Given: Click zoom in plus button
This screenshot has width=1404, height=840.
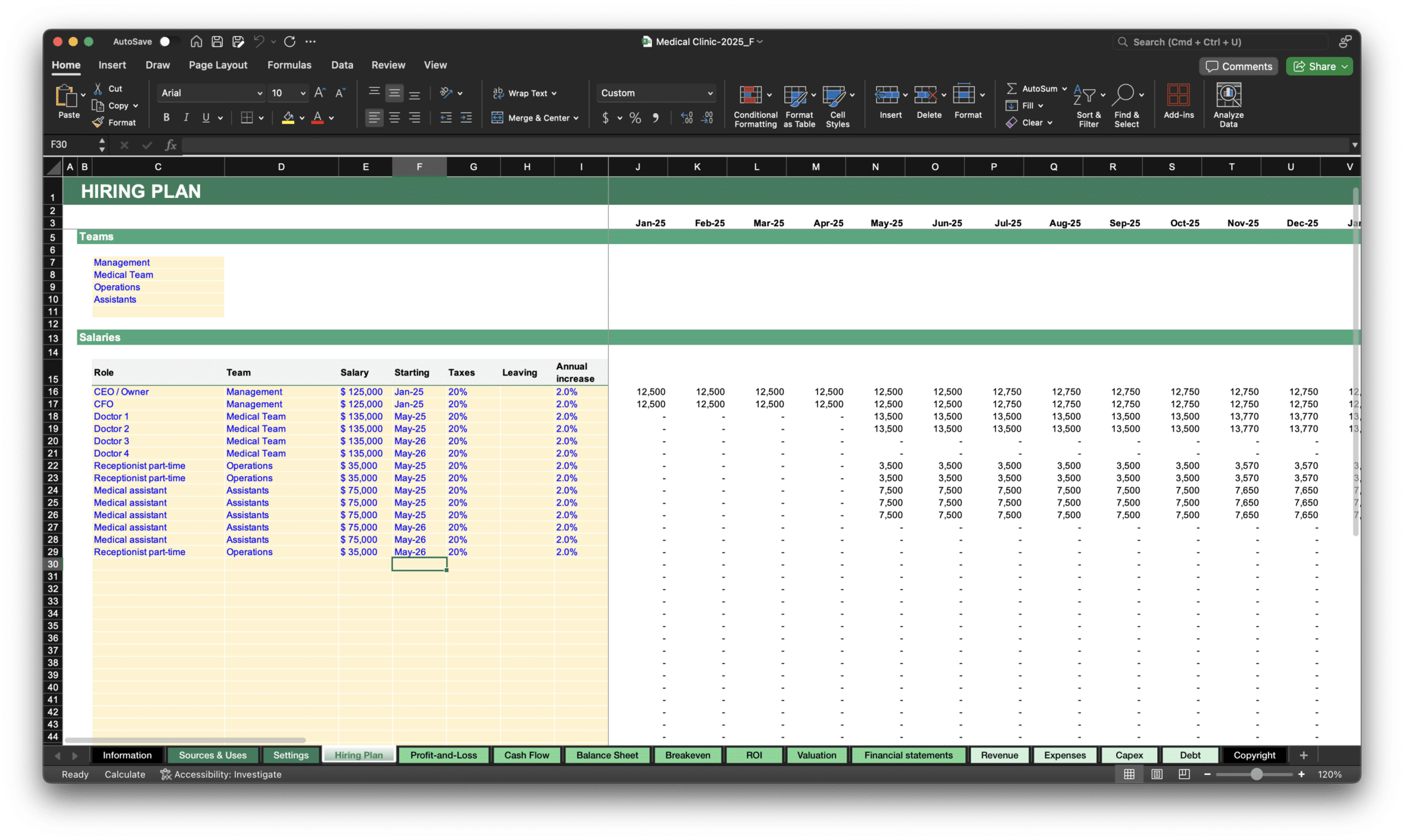Looking at the screenshot, I should (1301, 774).
